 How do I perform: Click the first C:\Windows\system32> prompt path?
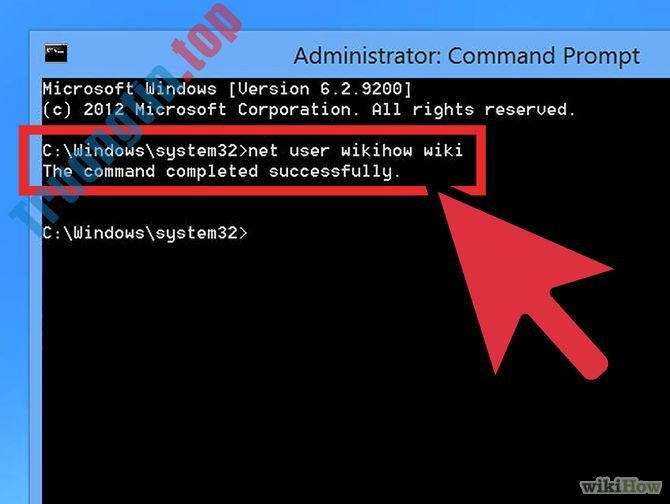[145, 151]
